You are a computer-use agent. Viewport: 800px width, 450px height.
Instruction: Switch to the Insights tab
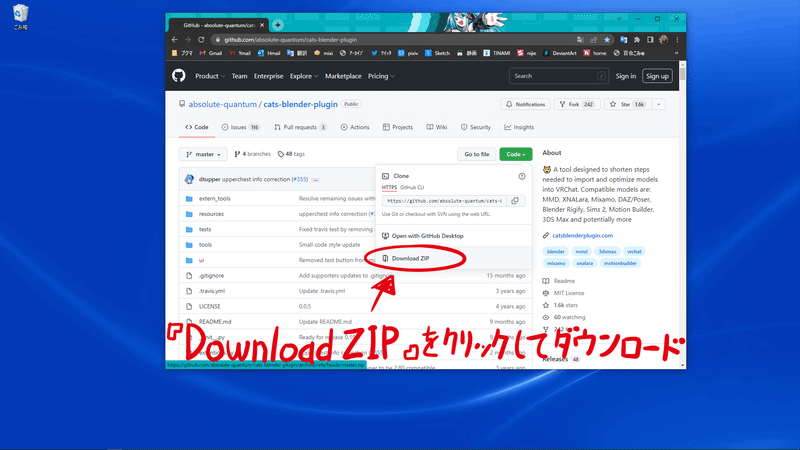(519, 127)
